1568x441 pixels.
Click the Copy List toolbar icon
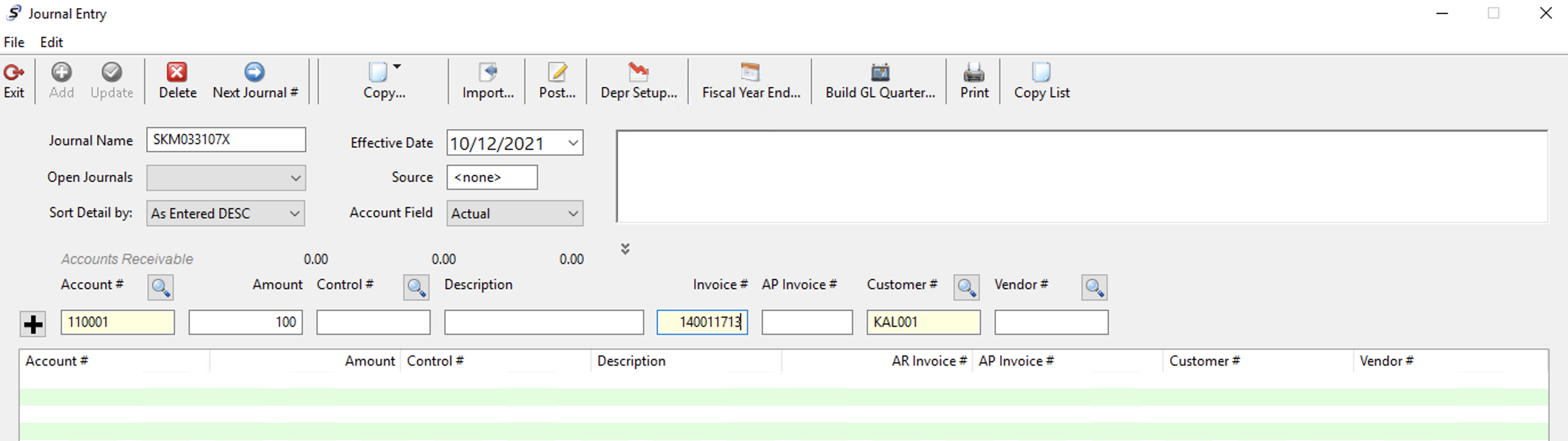click(x=1042, y=73)
